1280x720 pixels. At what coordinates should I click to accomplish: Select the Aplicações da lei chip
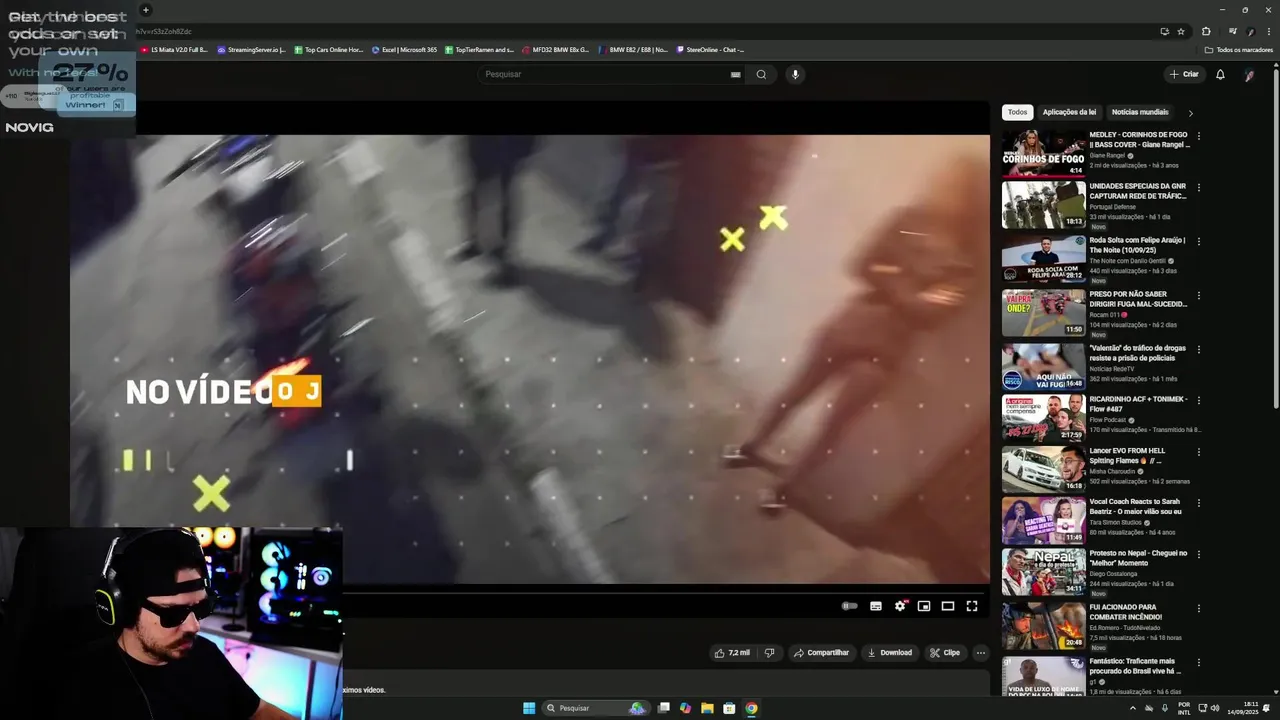(1069, 112)
